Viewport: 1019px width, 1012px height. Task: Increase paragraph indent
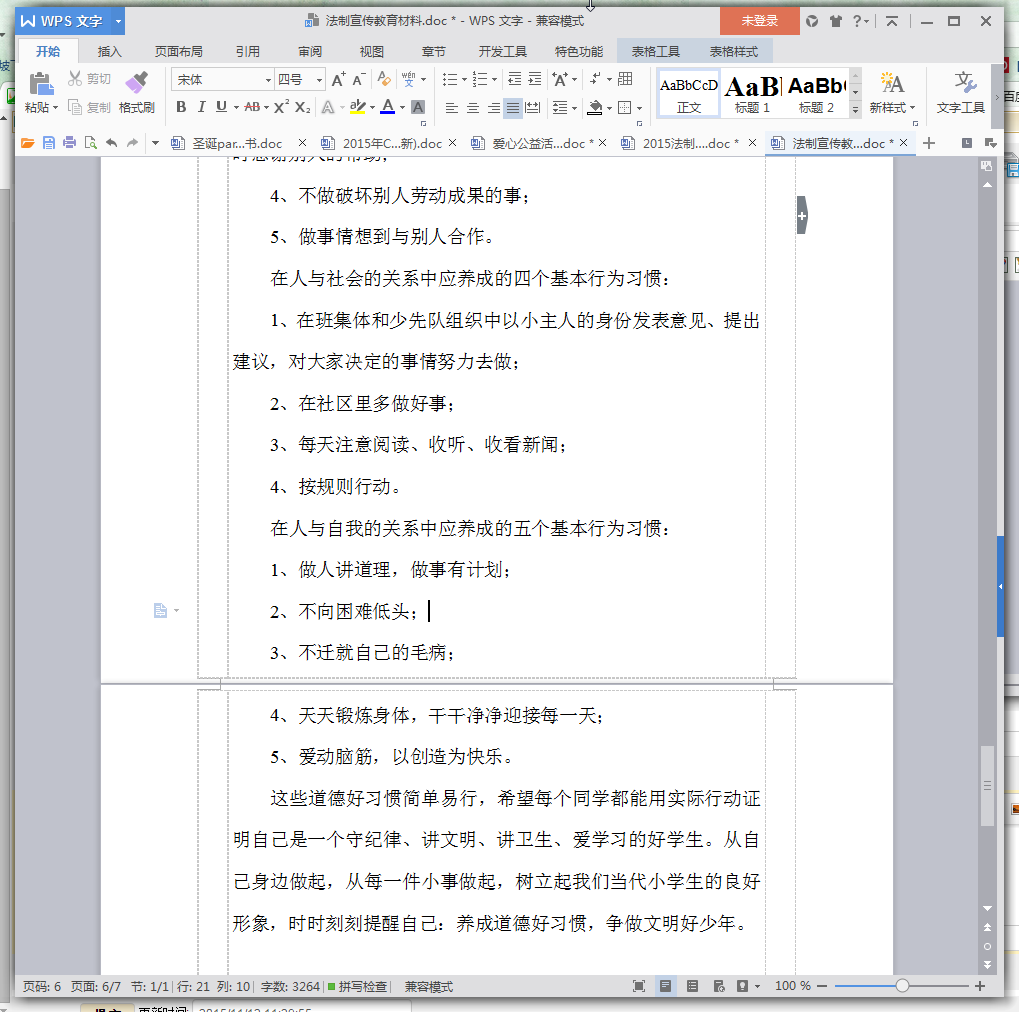coord(535,79)
